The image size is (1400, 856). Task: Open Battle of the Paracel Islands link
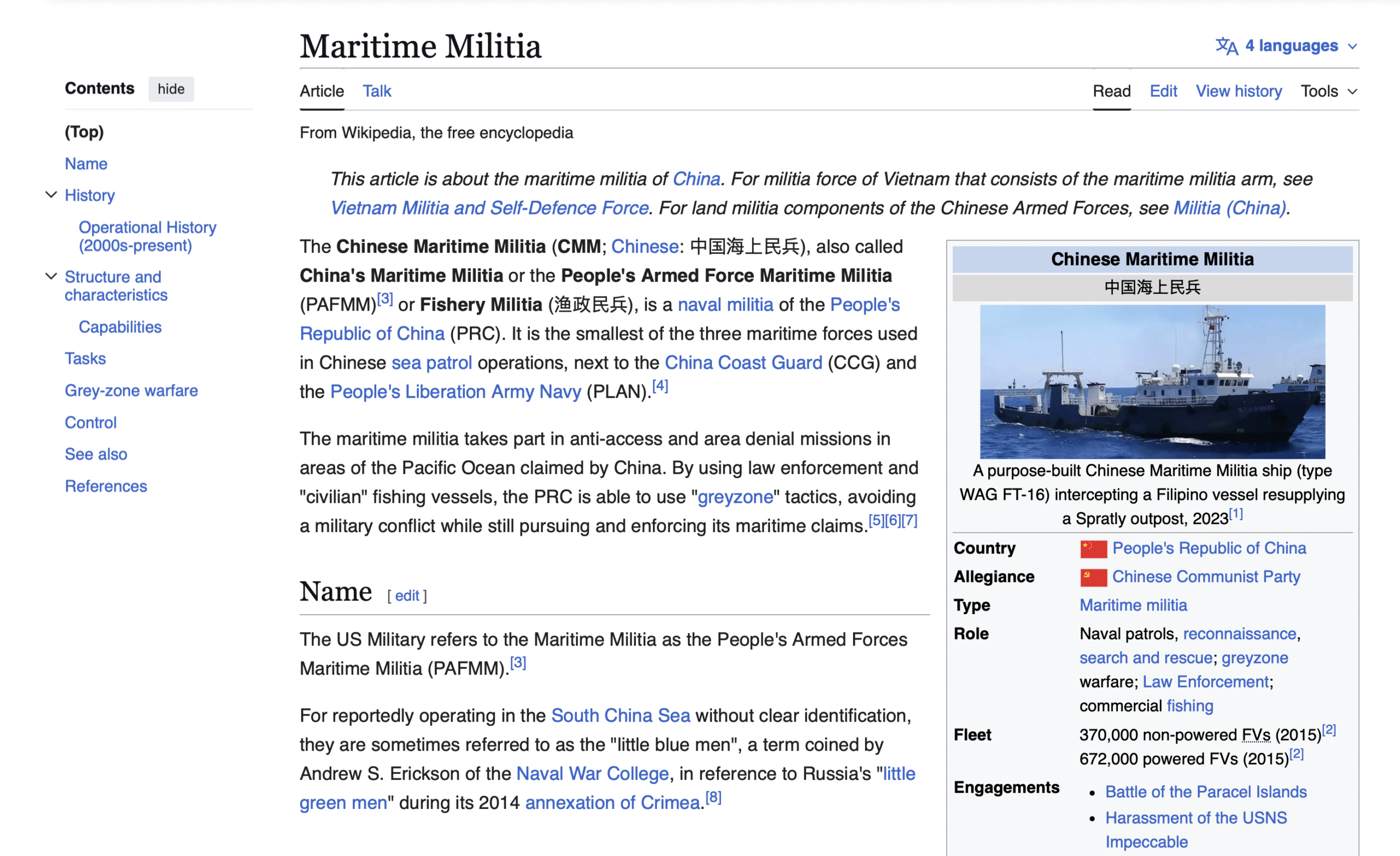coord(1206,792)
